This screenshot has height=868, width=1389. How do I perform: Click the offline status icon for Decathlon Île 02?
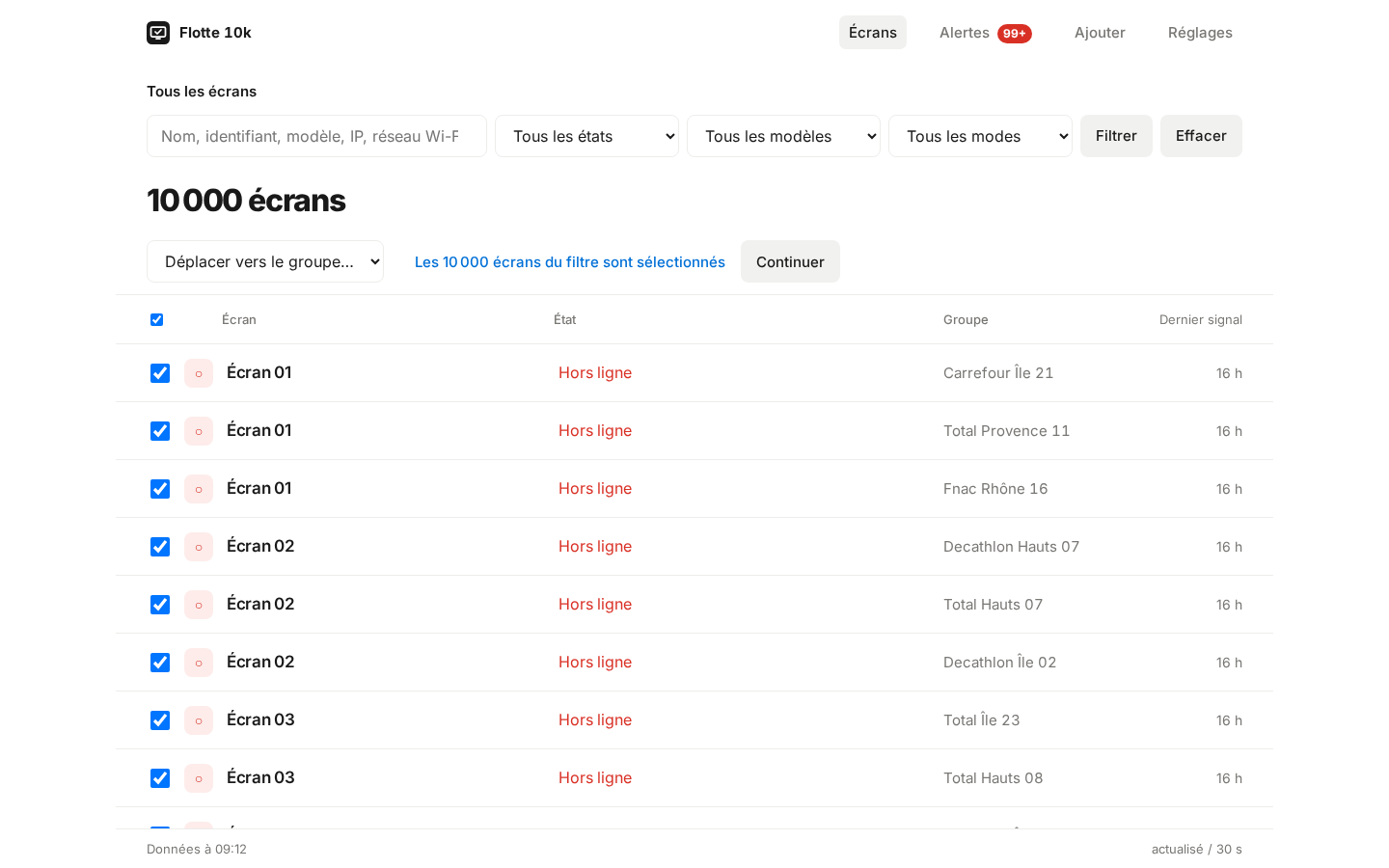(x=199, y=663)
